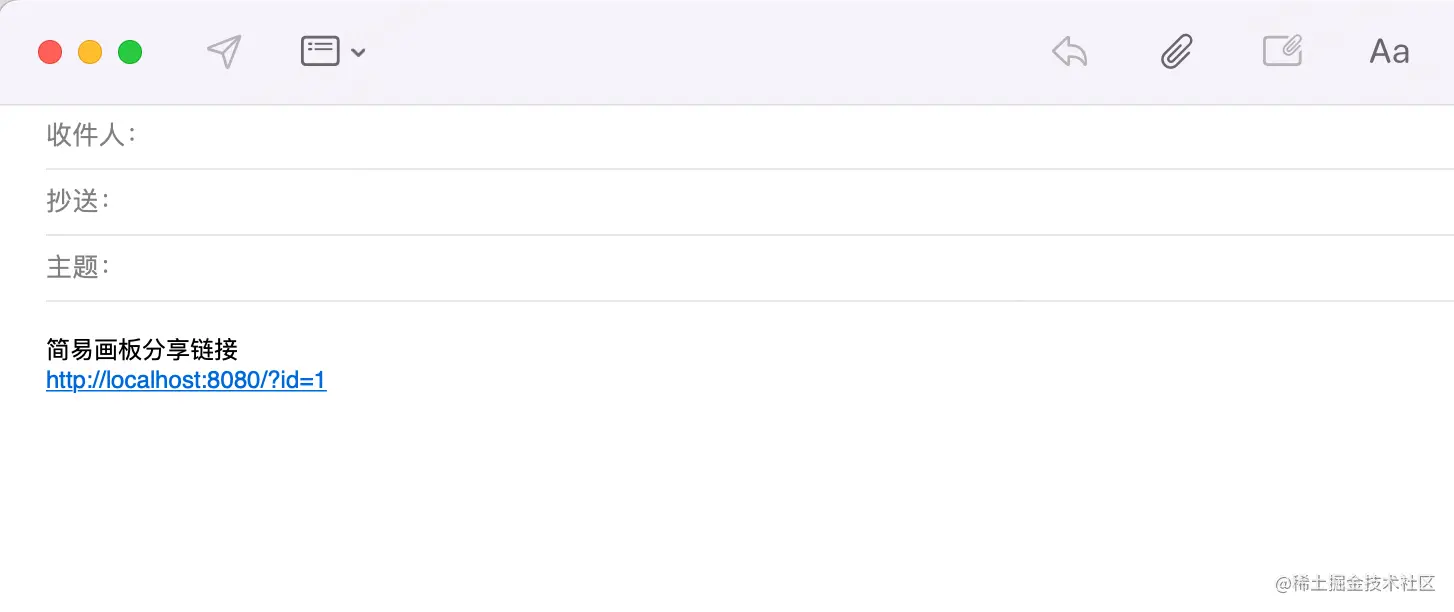Image resolution: width=1454 pixels, height=612 pixels.
Task: Minimize the window using the yellow button
Action: click(90, 52)
